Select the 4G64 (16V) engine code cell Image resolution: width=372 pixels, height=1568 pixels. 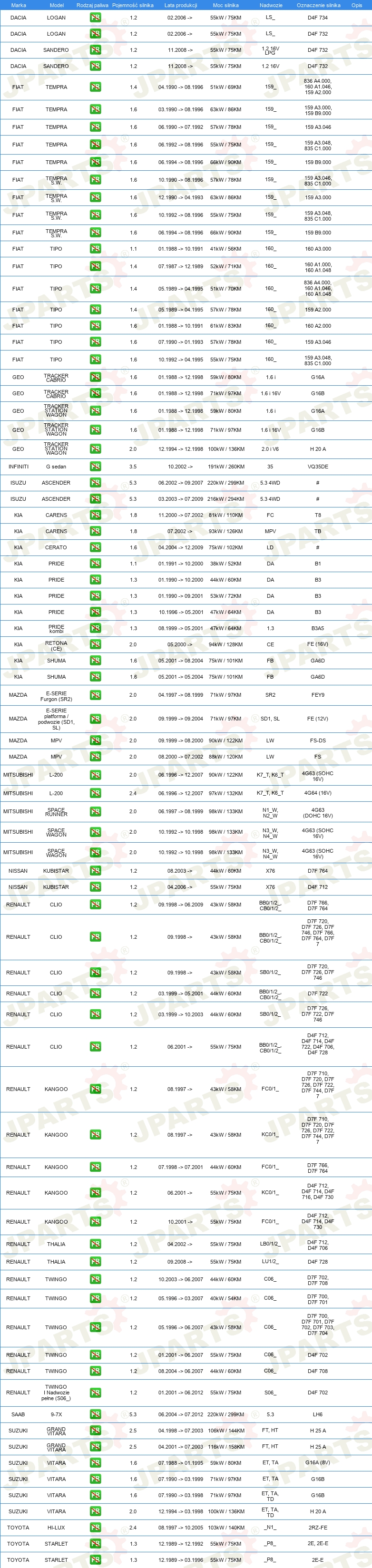coord(317,794)
